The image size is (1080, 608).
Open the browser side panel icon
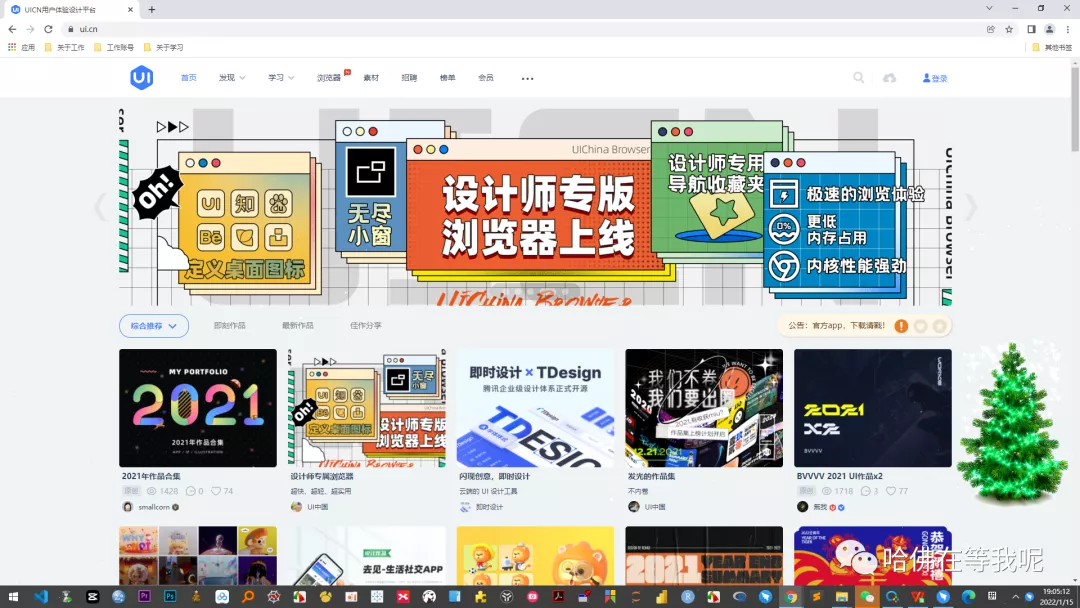coord(1031,29)
